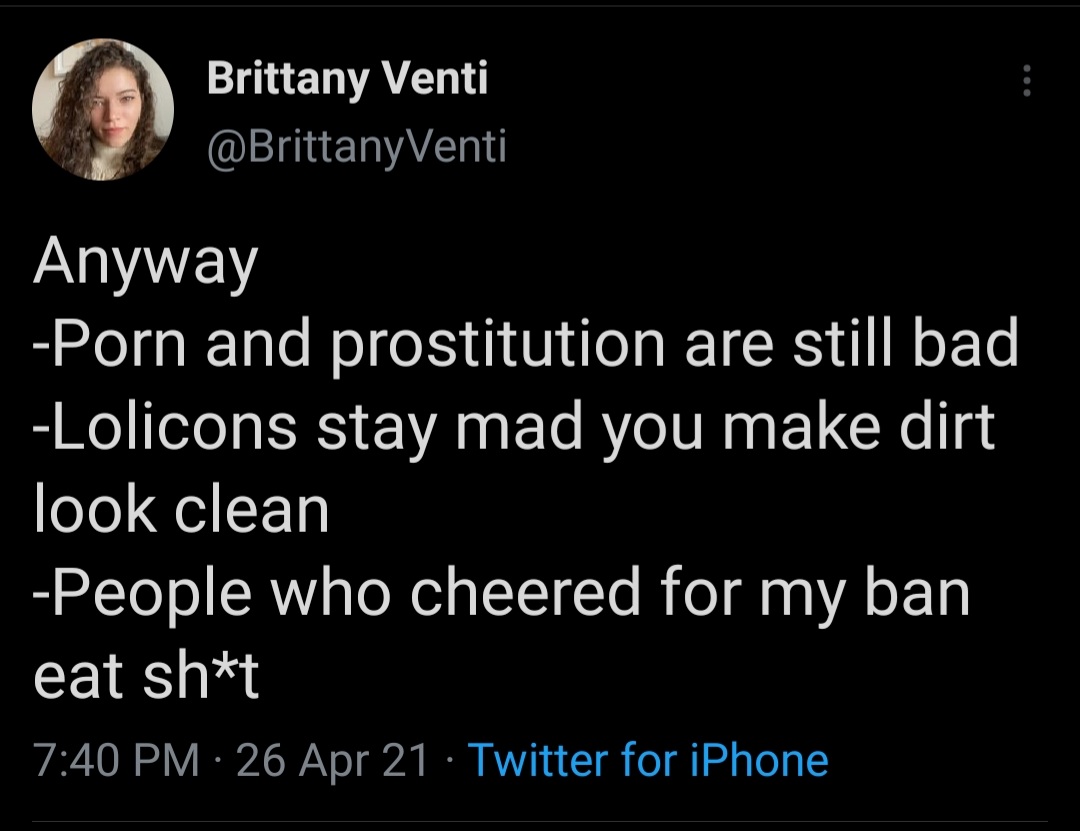The width and height of the screenshot is (1080, 831).
Task: Follow the Twitter for iPhone source link
Action: coord(648,760)
